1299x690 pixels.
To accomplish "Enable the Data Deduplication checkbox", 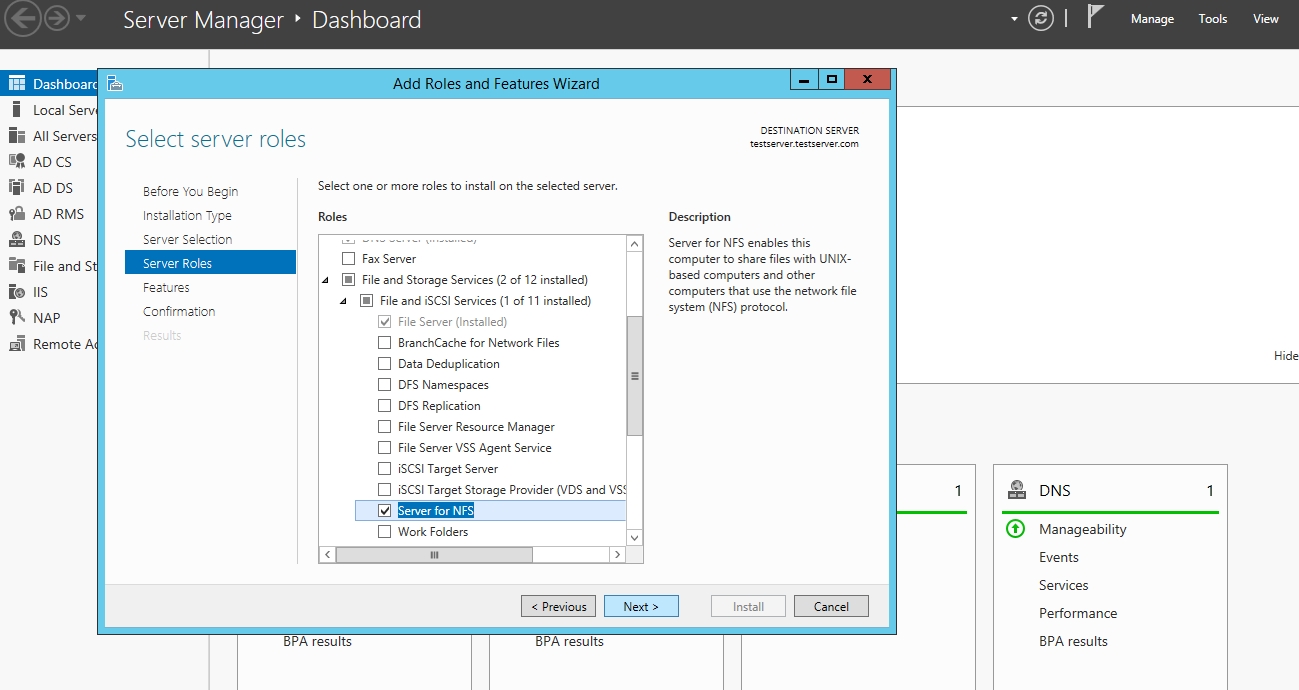I will pos(385,364).
